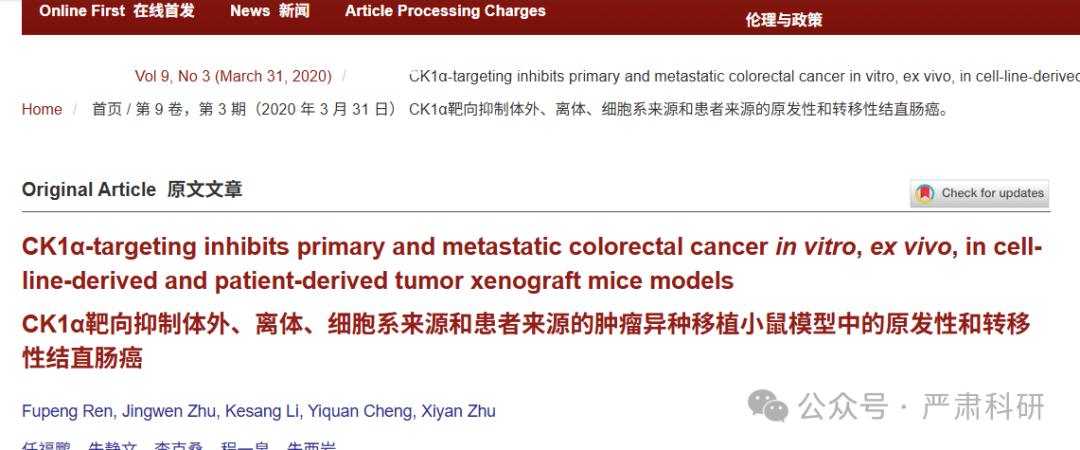Open the News menu item

pos(270,11)
